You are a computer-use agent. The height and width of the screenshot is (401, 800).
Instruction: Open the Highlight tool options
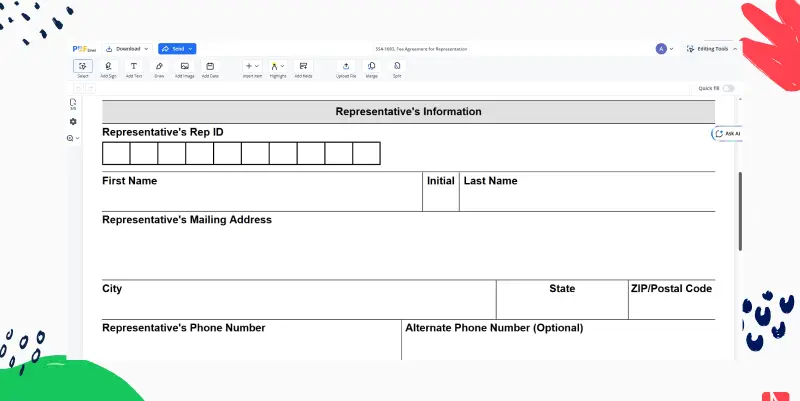(278, 69)
